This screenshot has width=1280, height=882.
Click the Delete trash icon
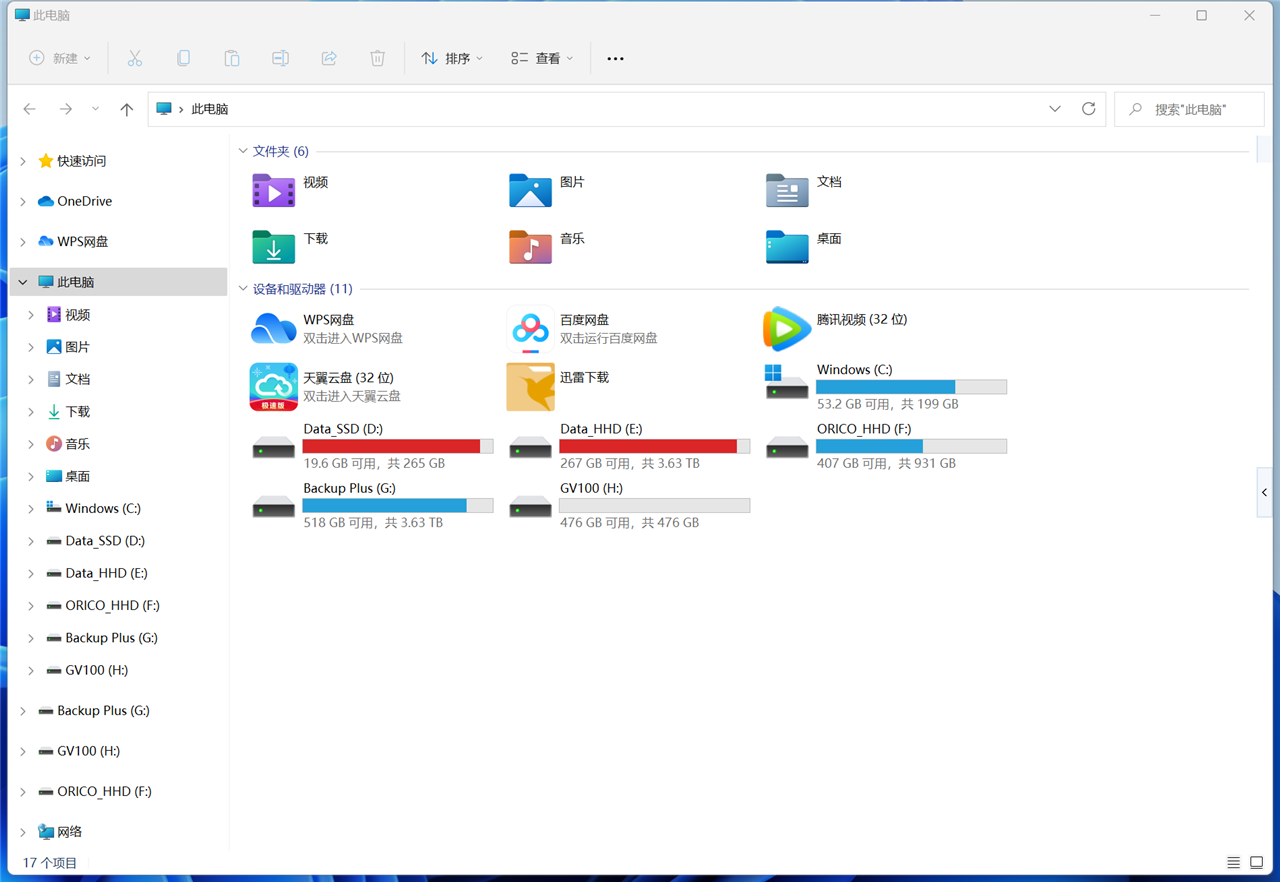click(x=377, y=58)
